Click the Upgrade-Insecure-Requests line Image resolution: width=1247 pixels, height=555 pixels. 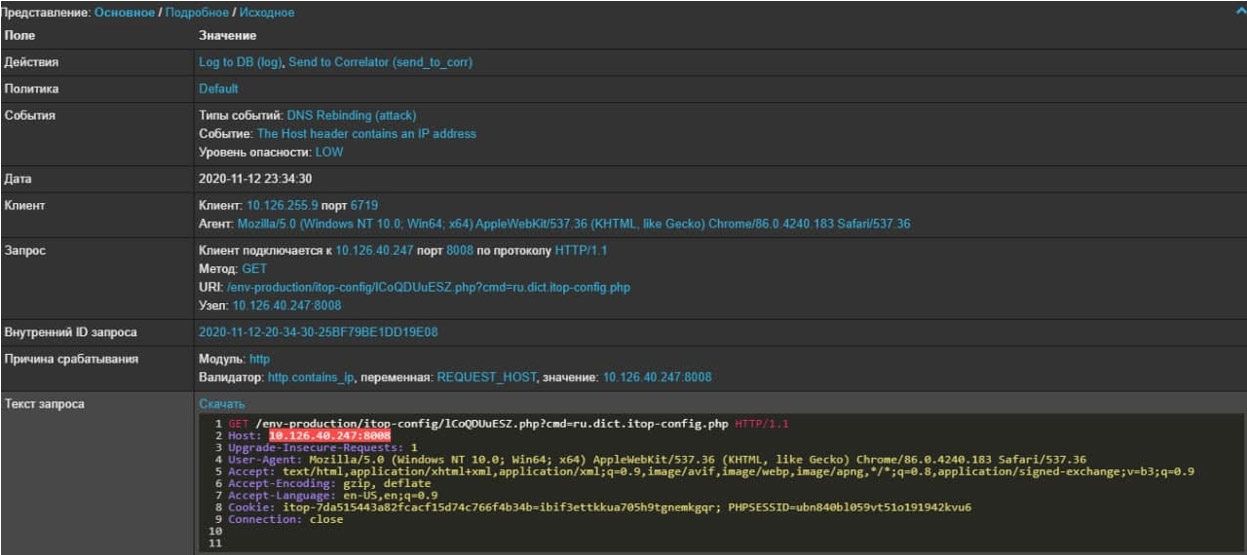click(x=322, y=448)
